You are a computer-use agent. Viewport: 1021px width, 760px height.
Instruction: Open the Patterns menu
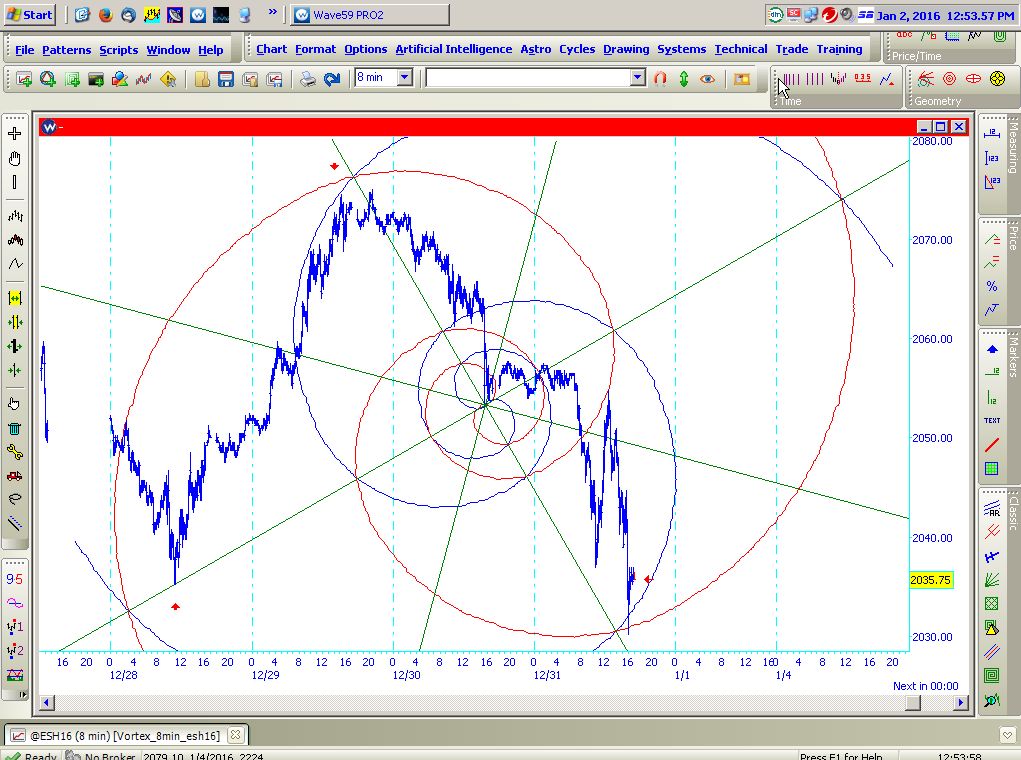[x=66, y=50]
